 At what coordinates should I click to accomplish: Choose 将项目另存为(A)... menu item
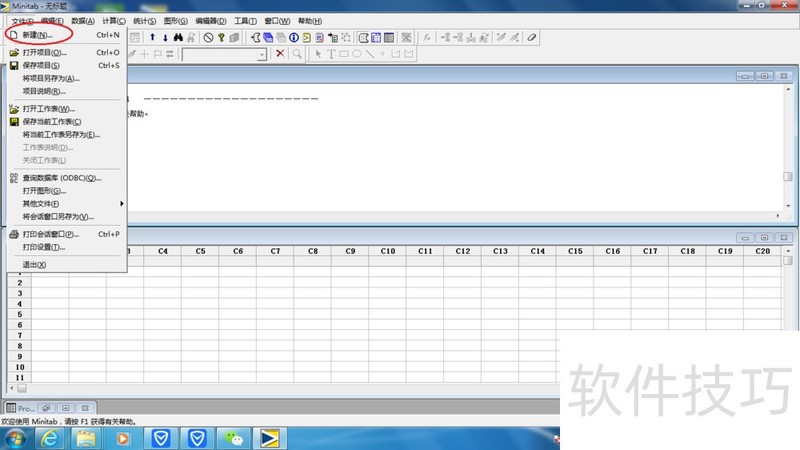pyautogui.click(x=67, y=78)
